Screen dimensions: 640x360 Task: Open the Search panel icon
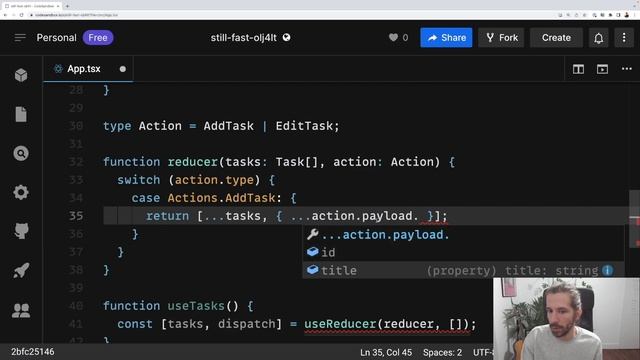(x=21, y=153)
